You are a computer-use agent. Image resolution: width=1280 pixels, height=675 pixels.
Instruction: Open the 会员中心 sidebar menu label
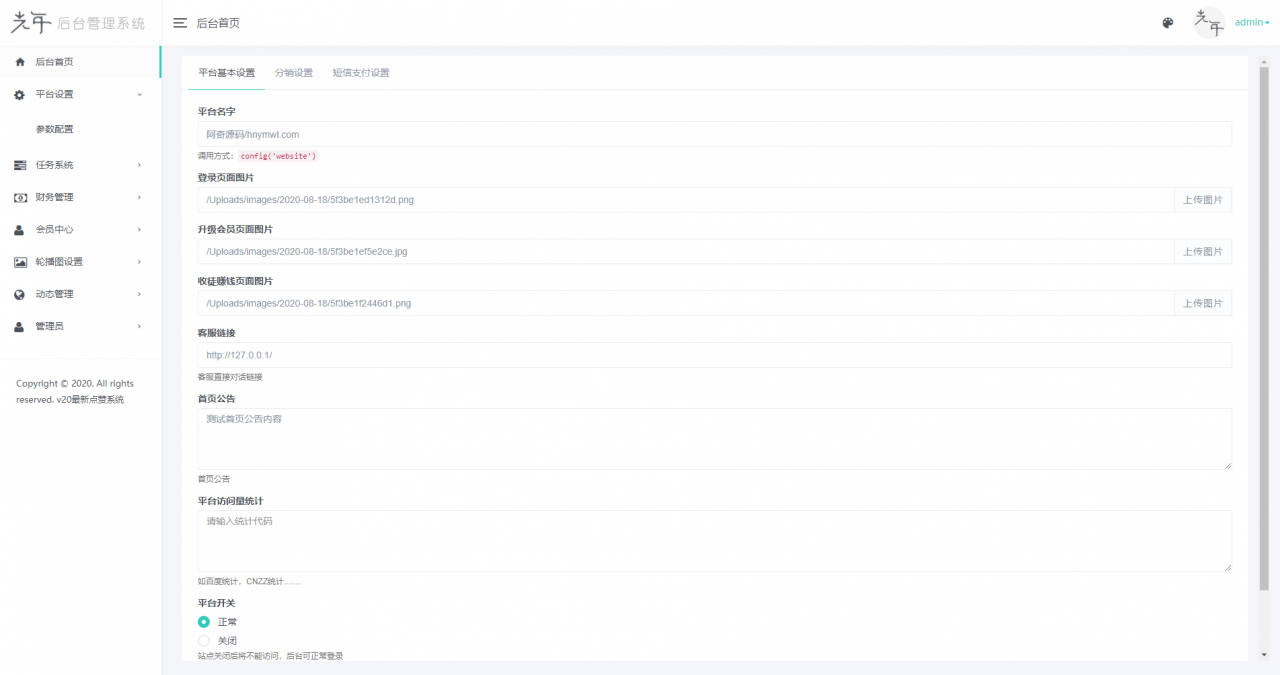click(x=54, y=229)
